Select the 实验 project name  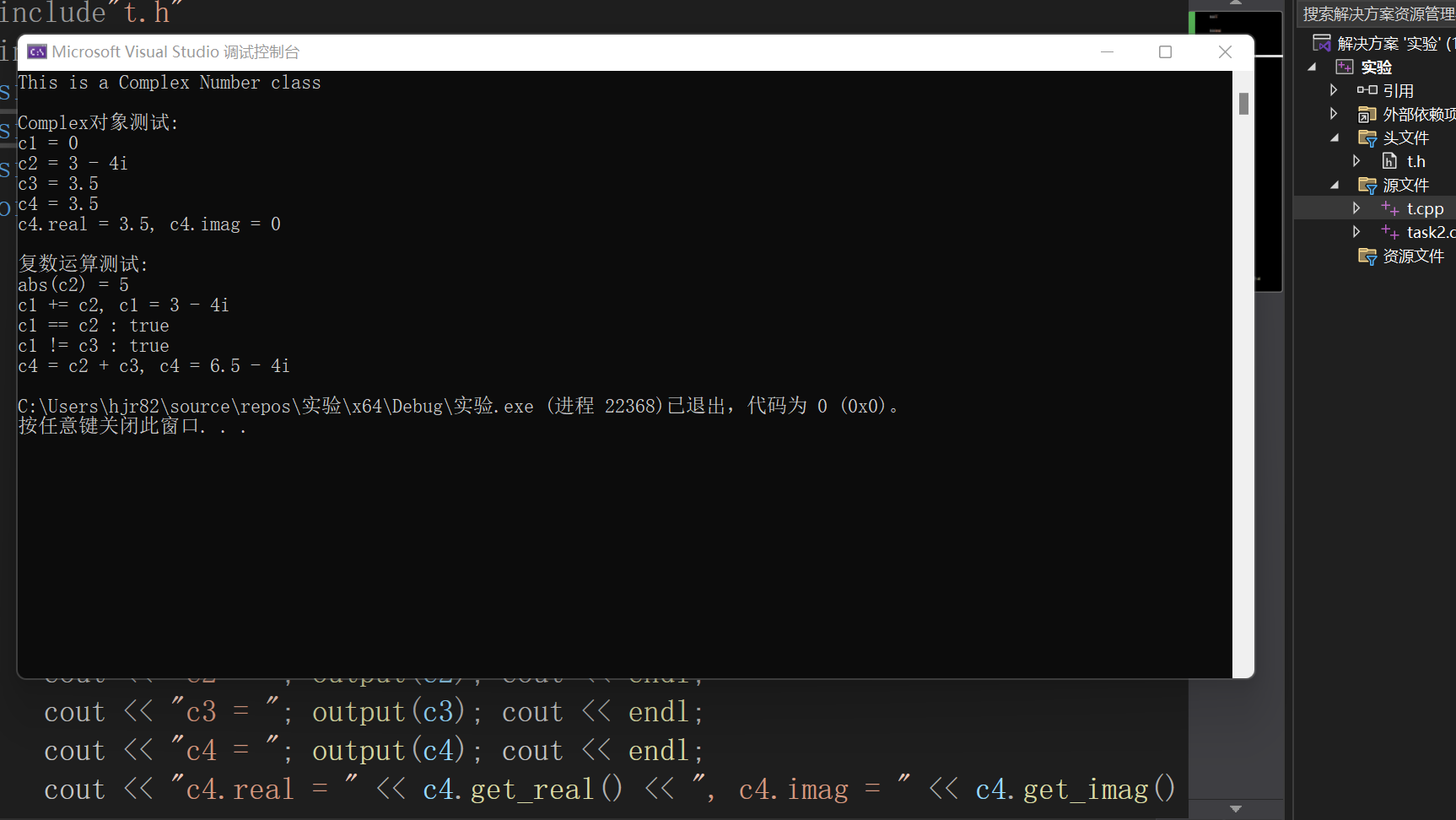pyautogui.click(x=1376, y=67)
